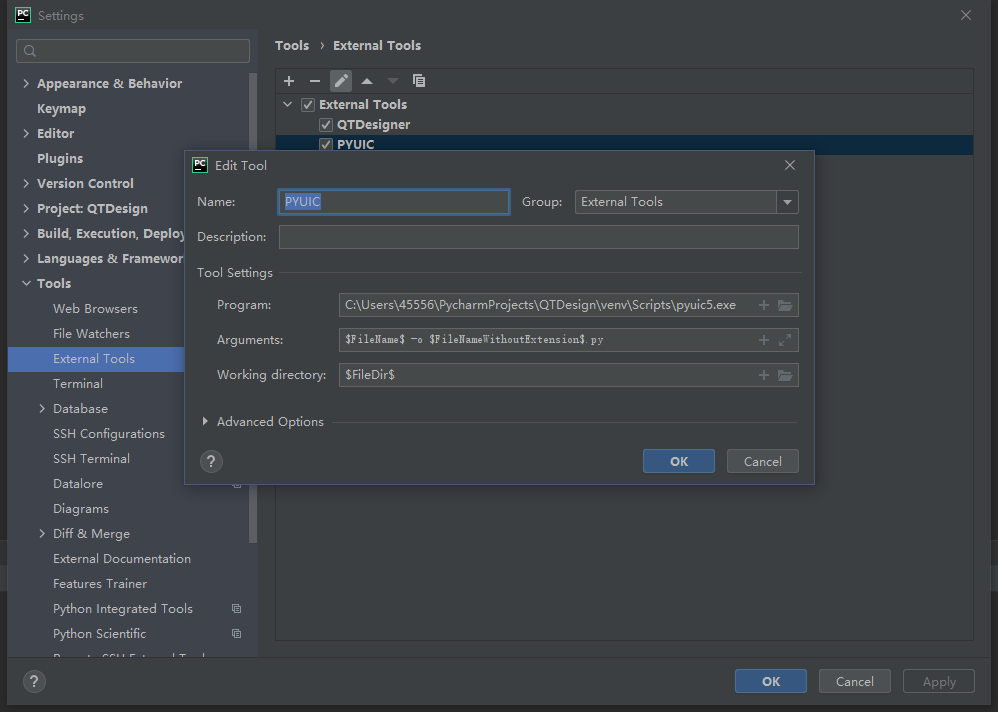The width and height of the screenshot is (998, 712).
Task: Click the Copy tool duplicate icon
Action: (418, 81)
